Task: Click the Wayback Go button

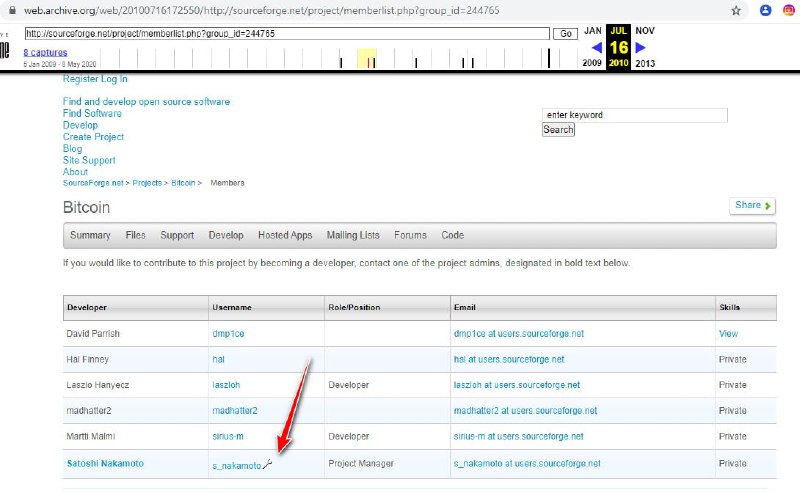Action: click(x=566, y=34)
